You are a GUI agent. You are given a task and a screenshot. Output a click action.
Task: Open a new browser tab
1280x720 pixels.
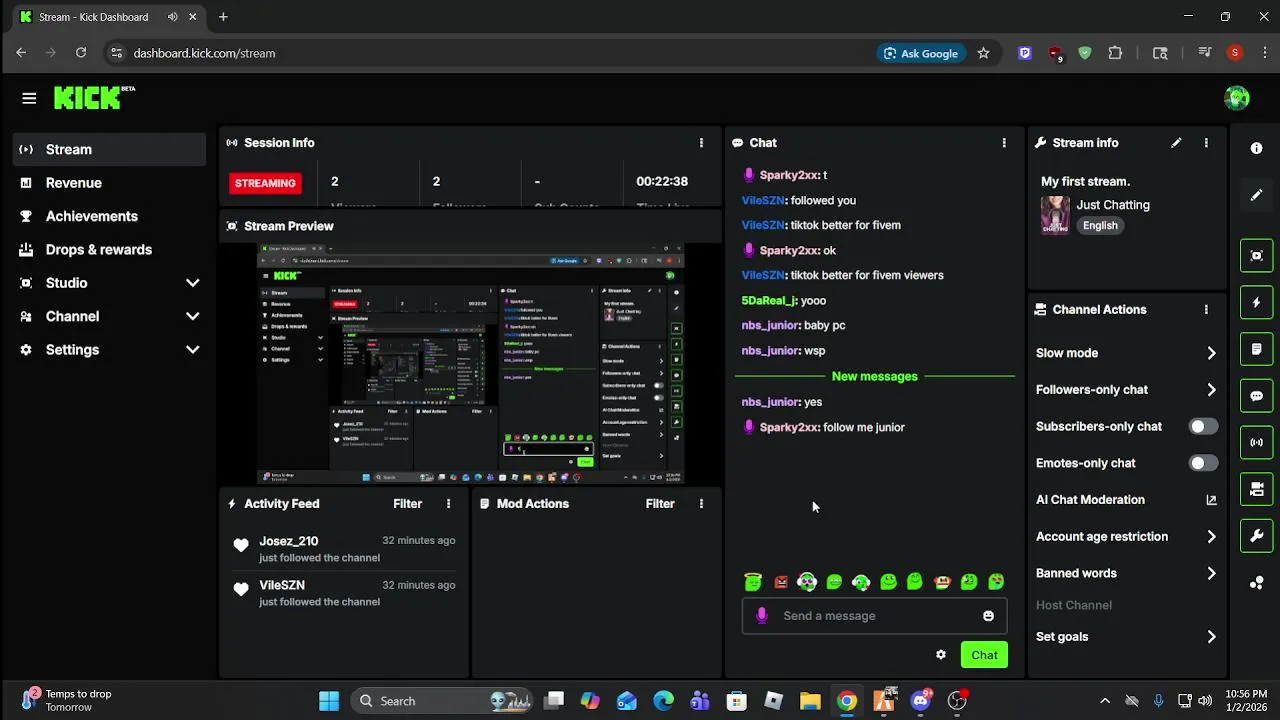223,17
